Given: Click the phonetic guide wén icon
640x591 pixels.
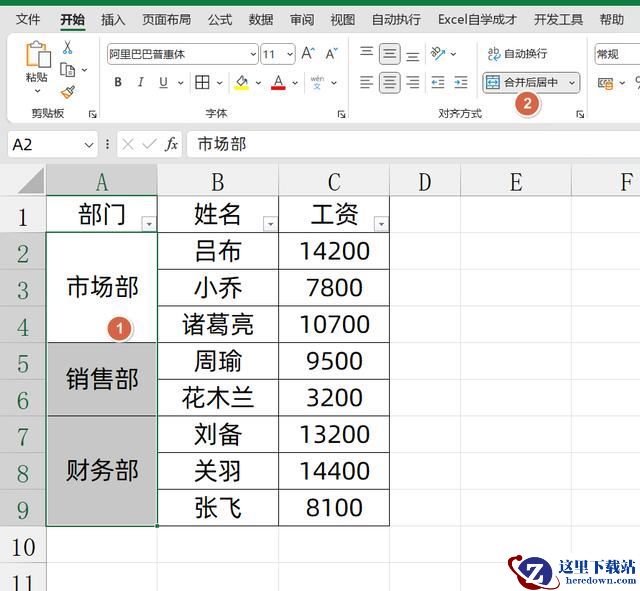Looking at the screenshot, I should [317, 82].
